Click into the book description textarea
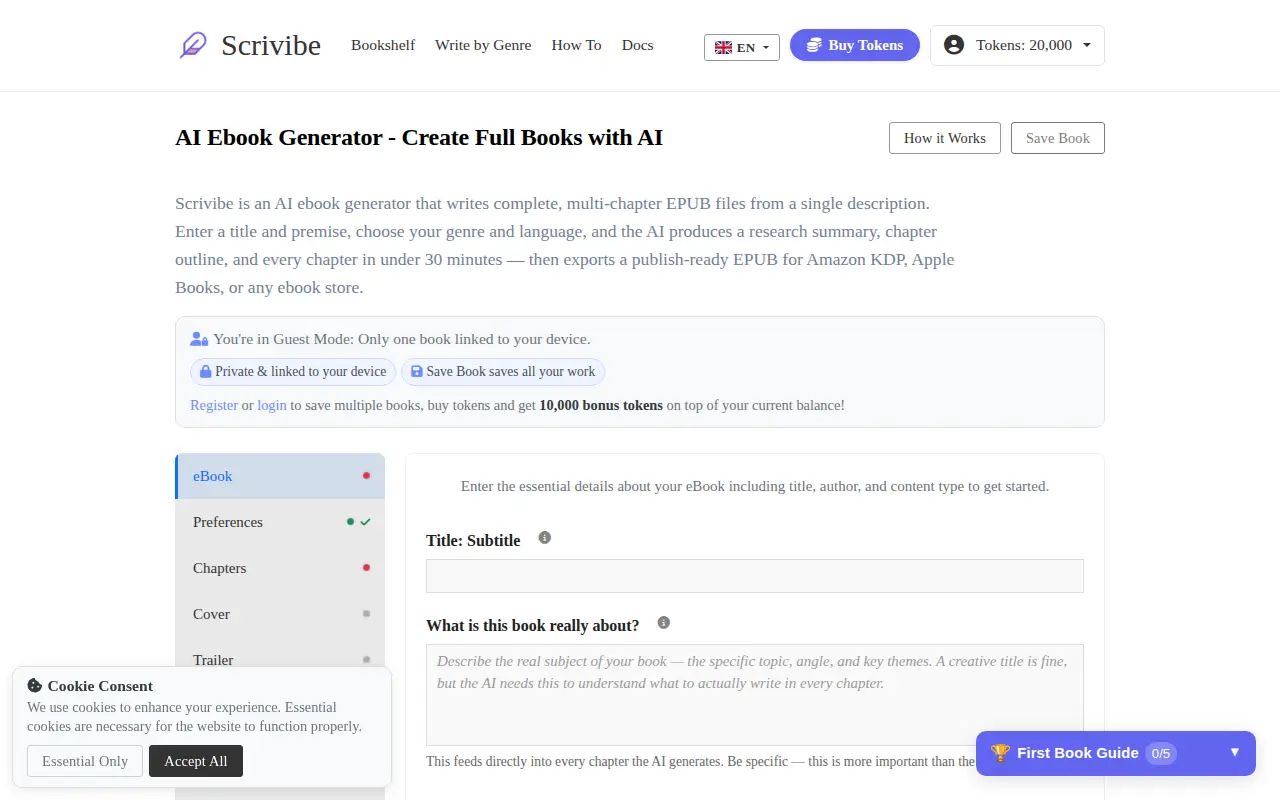Image resolution: width=1280 pixels, height=800 pixels. 755,695
